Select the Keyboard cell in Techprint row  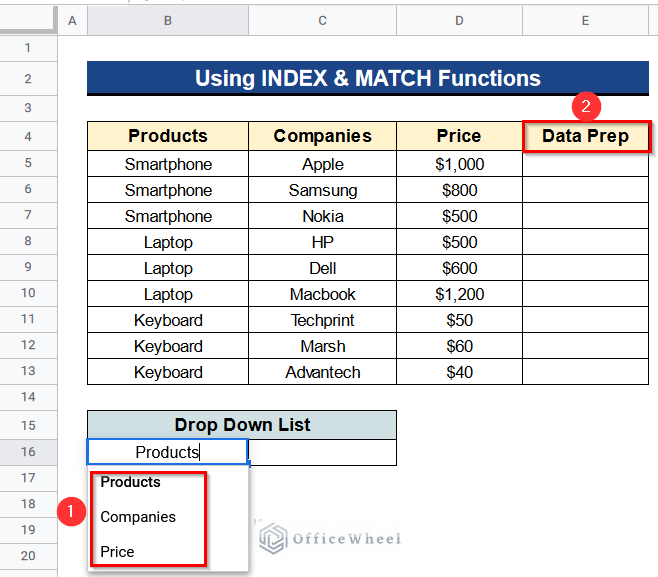168,320
